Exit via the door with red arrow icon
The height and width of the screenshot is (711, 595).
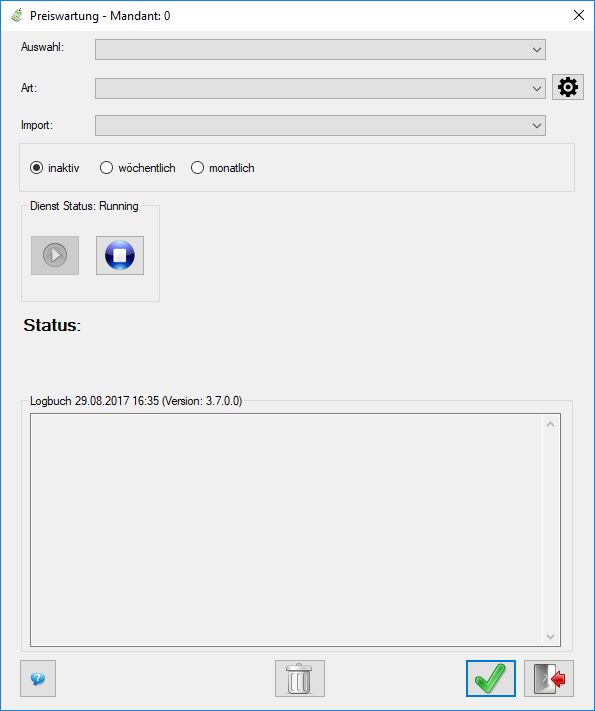point(549,678)
